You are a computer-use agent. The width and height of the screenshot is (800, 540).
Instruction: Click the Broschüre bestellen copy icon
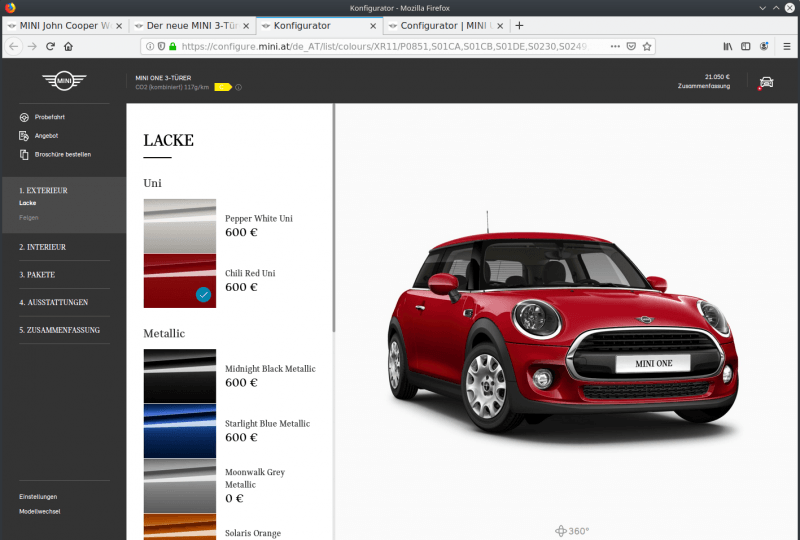(24, 155)
